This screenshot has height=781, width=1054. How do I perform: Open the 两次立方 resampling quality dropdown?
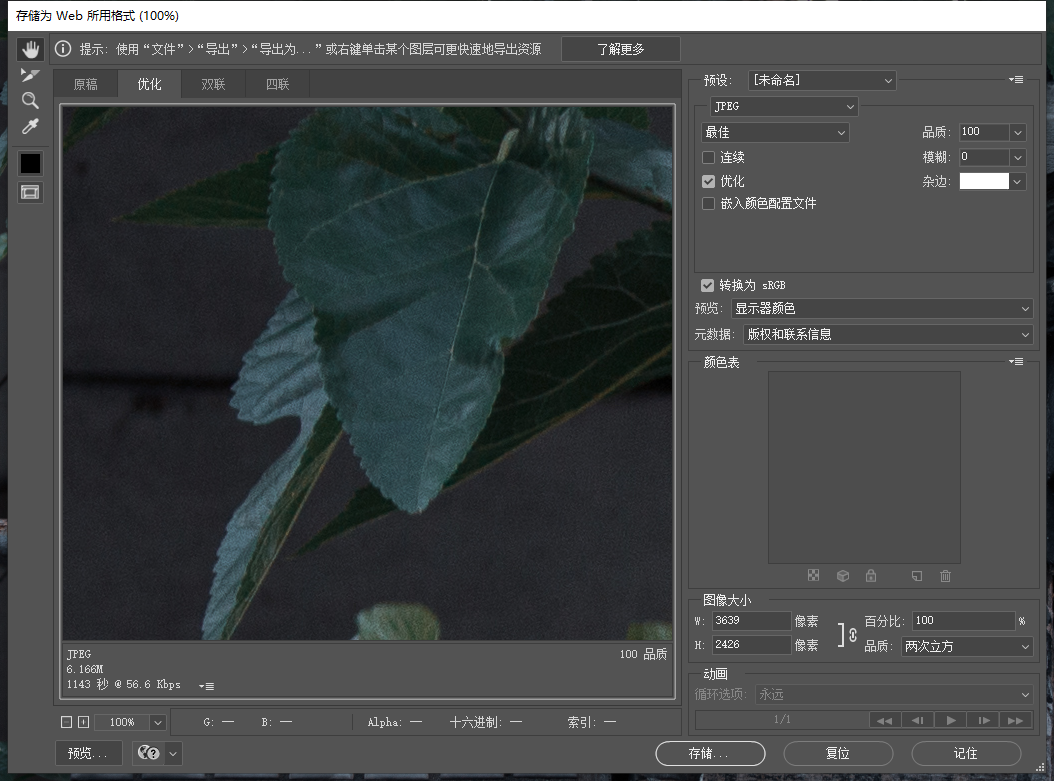(x=966, y=647)
